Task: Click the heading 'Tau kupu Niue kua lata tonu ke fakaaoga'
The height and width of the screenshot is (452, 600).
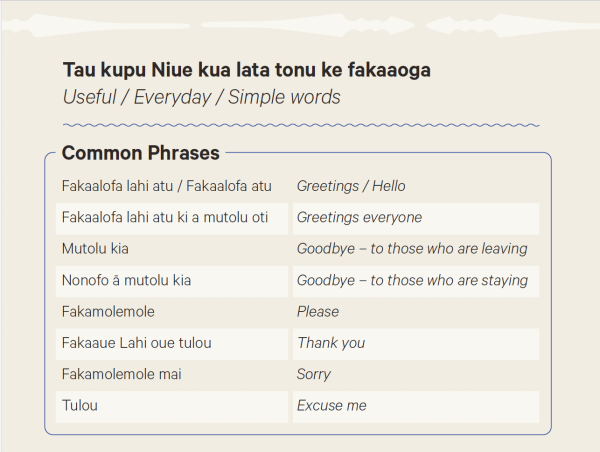Action: pyautogui.click(x=247, y=70)
